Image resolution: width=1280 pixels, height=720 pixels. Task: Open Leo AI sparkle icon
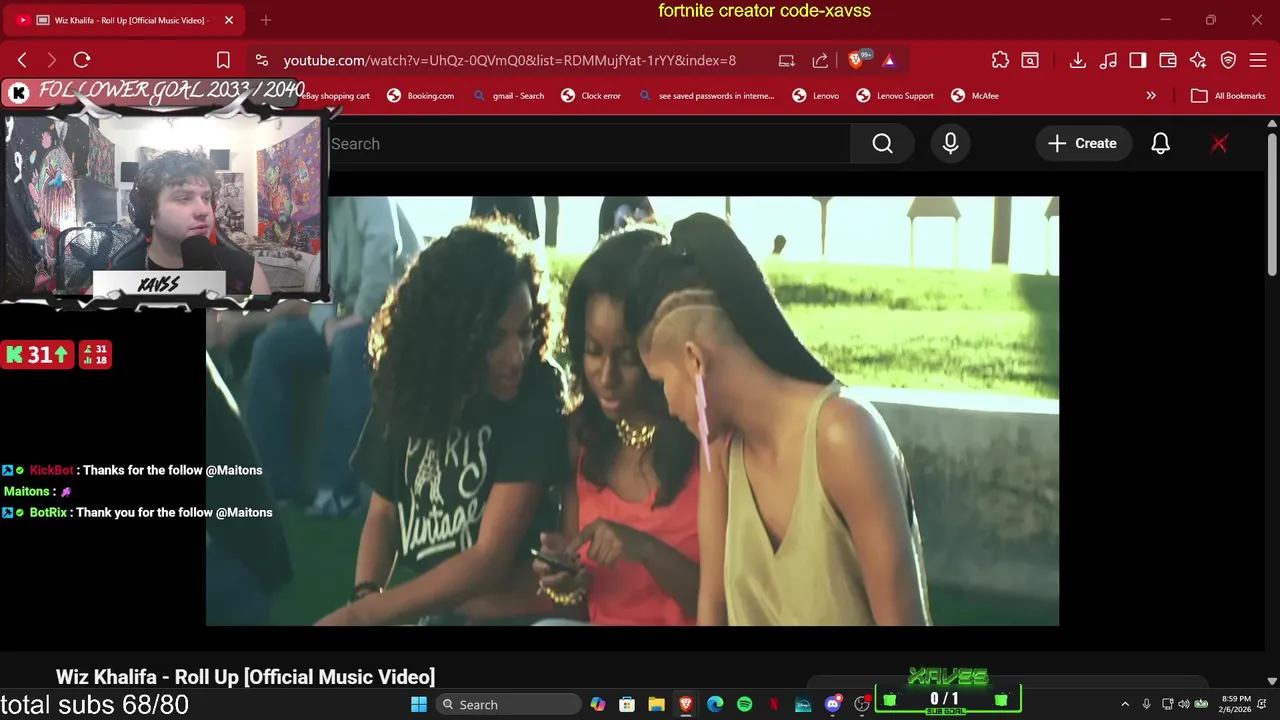(x=1198, y=60)
